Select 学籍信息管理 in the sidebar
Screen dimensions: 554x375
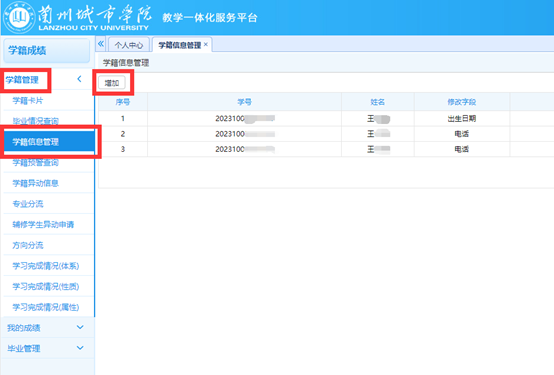[x=49, y=142]
